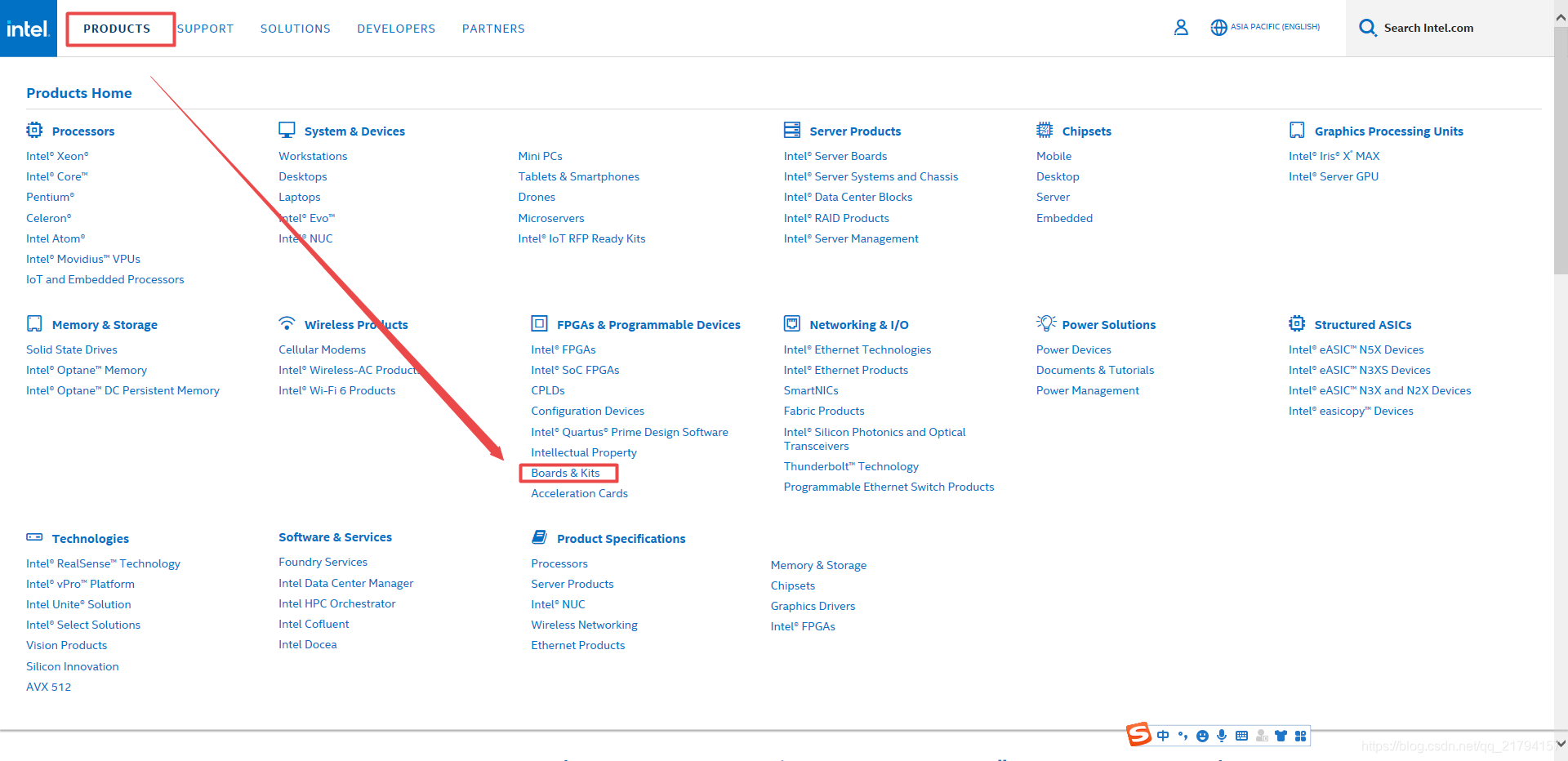Screen dimensions: 1568x761
Task: Open the Boards & Kits link
Action: tap(565, 473)
